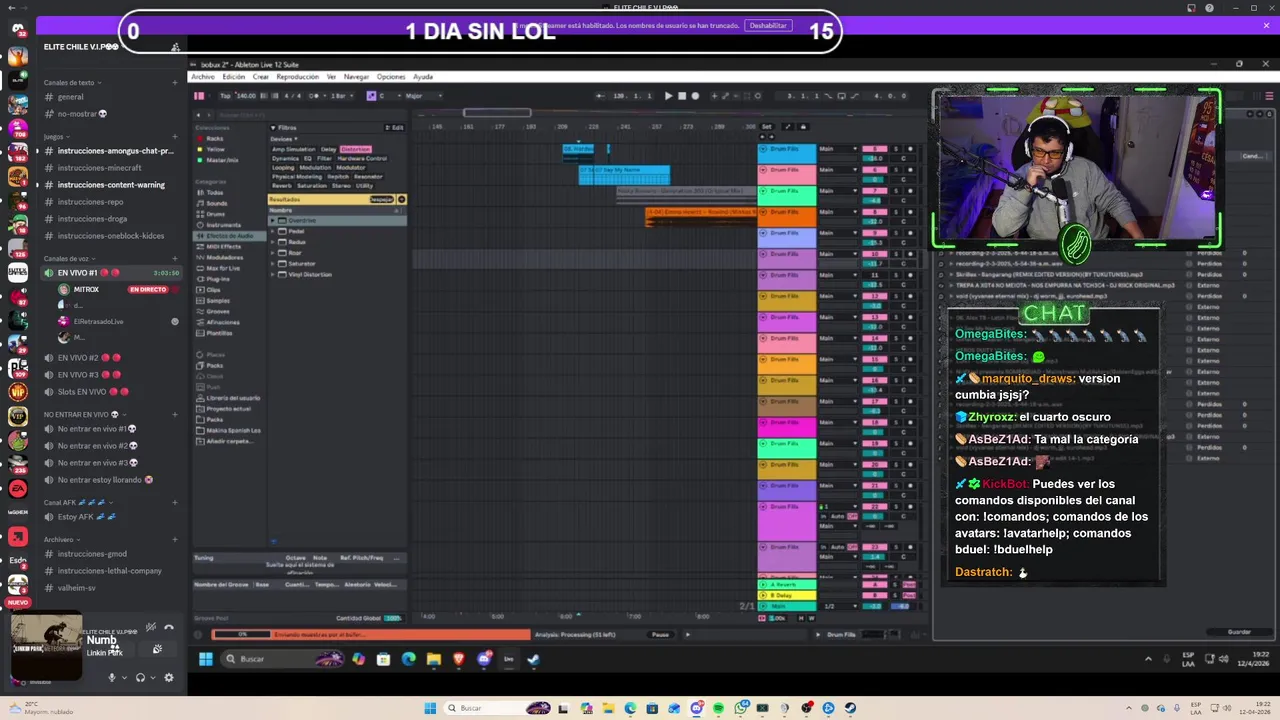Screen dimensions: 1280x720
Task: Open the Reproducción menu in Ableton
Action: [x=297, y=77]
